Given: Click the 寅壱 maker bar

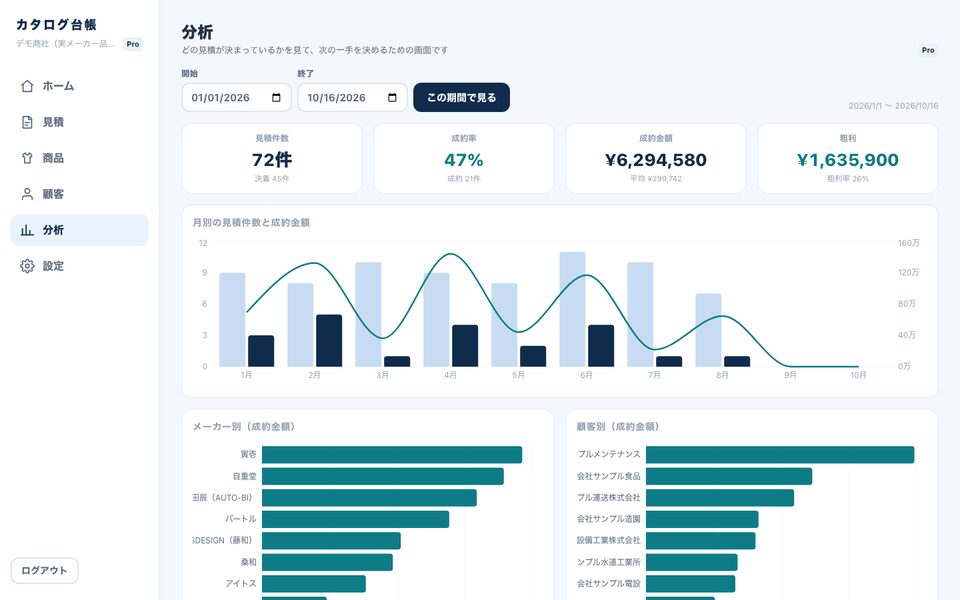Looking at the screenshot, I should coord(392,454).
